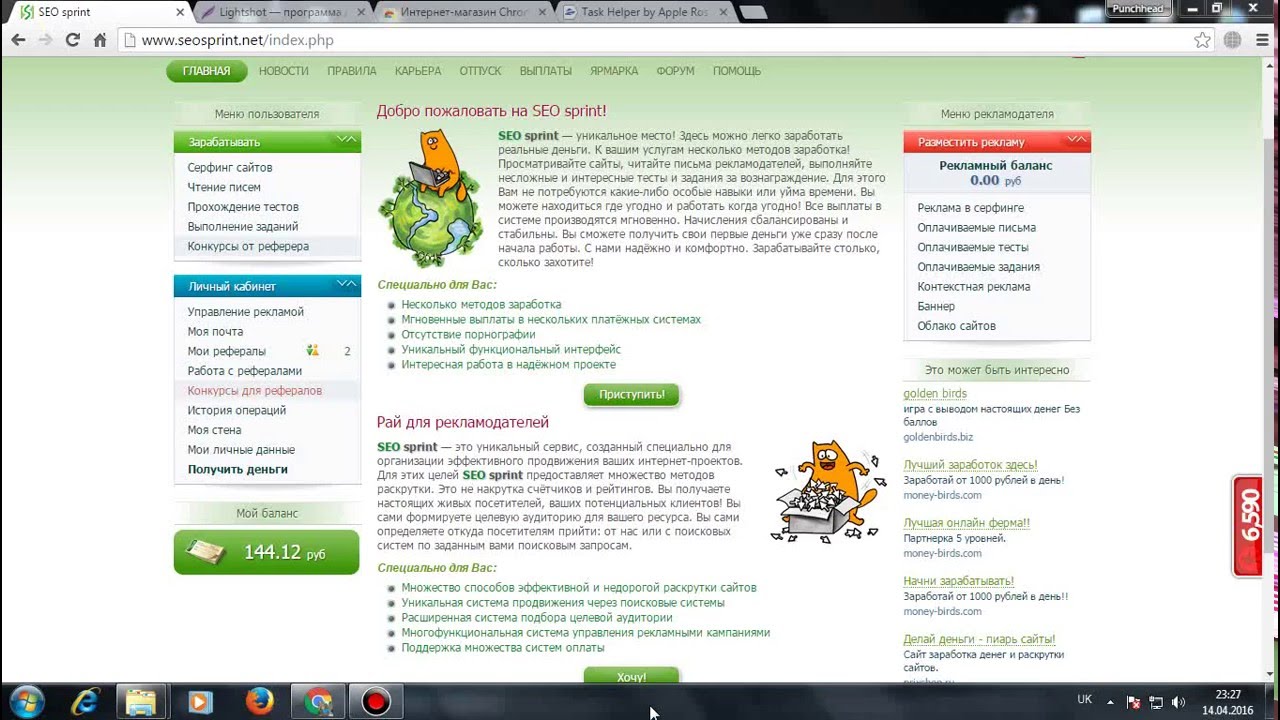Click the Приступить! button
1280x720 pixels.
click(x=631, y=394)
